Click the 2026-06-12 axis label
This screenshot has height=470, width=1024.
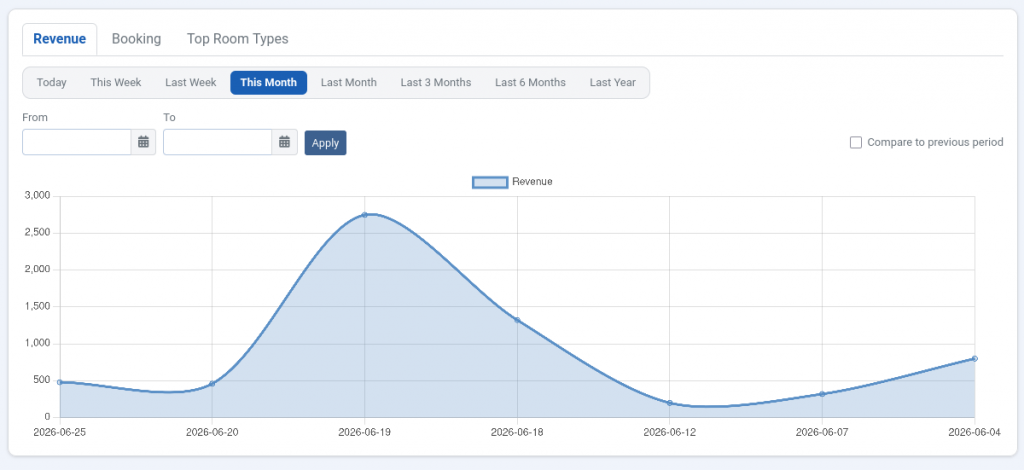669,432
